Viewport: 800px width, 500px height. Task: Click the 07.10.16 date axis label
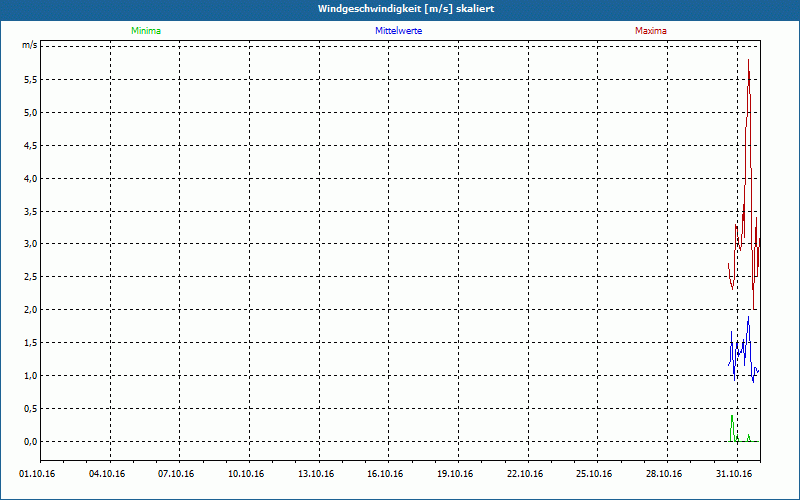[177, 474]
